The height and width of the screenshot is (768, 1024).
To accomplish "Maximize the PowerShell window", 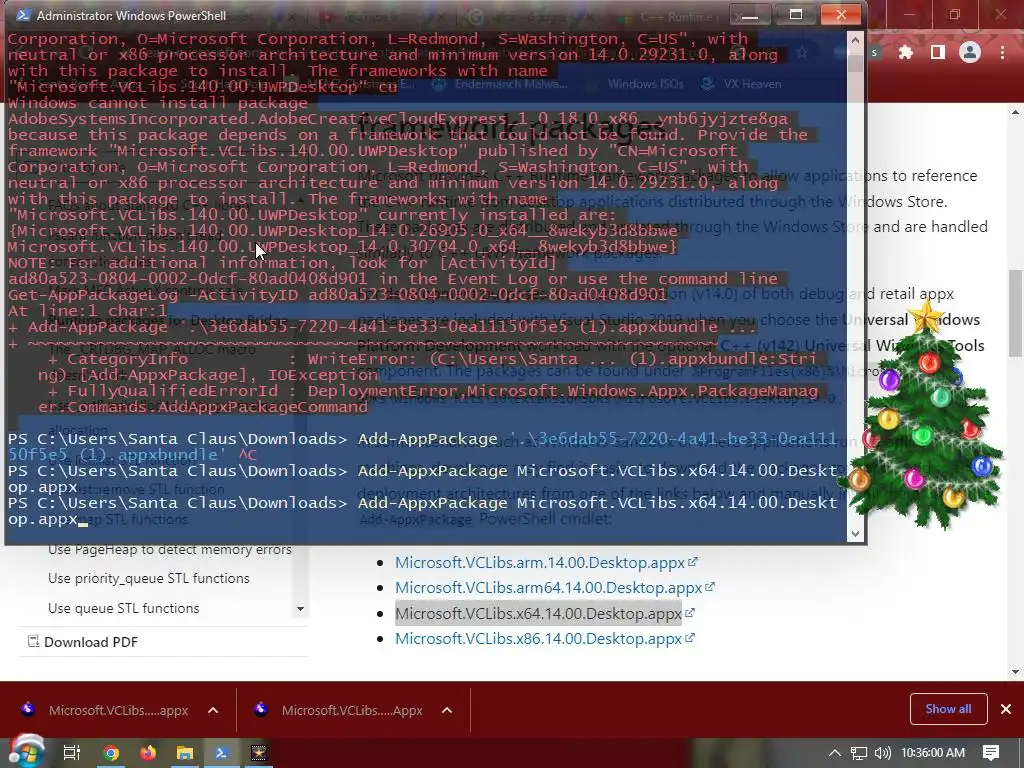I will coord(795,14).
